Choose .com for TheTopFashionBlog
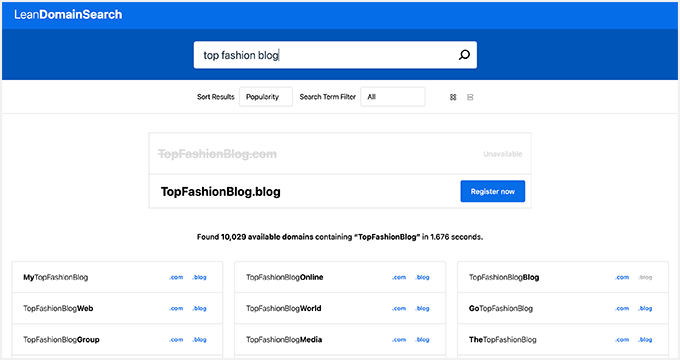 point(622,340)
